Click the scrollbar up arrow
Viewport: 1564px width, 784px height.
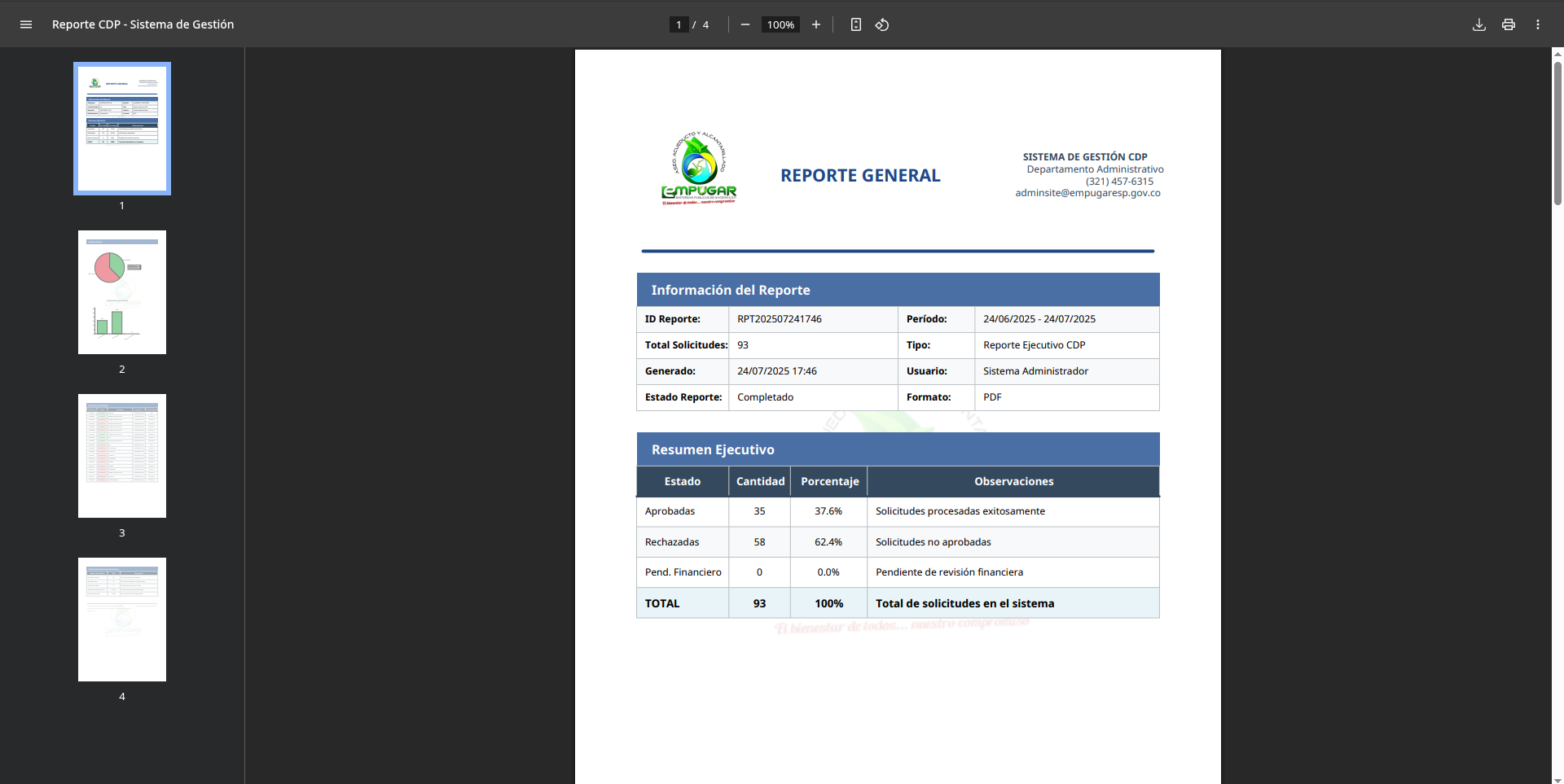coord(1557,54)
